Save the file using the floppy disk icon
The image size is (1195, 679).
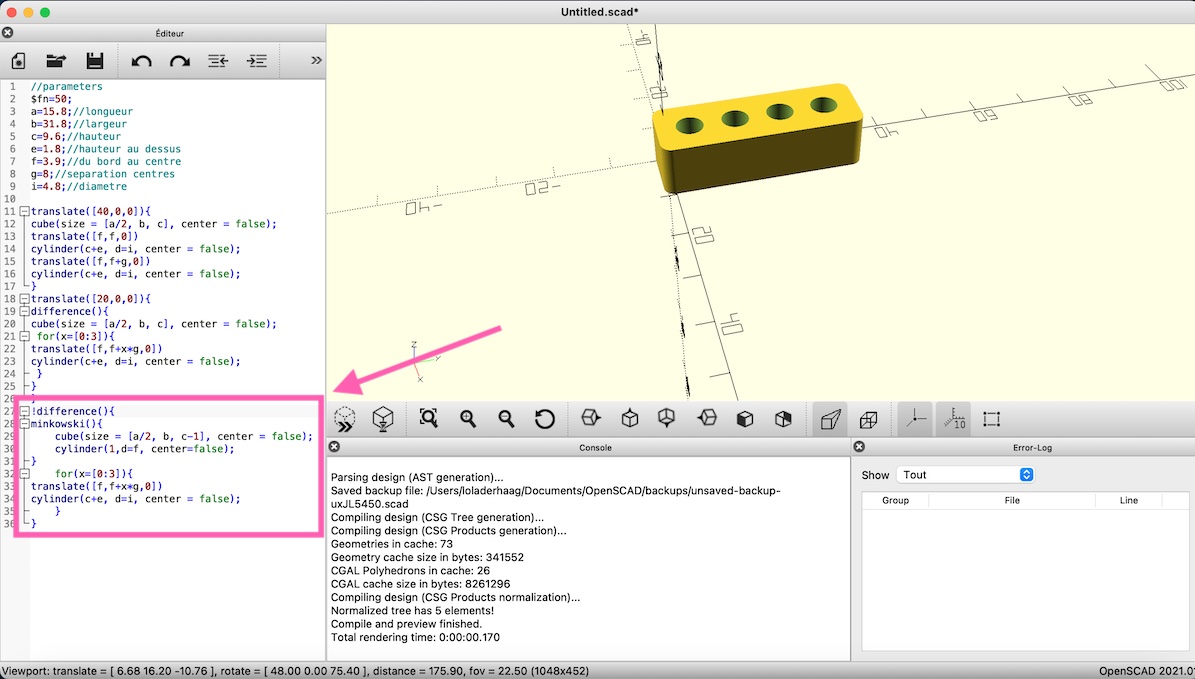point(95,61)
